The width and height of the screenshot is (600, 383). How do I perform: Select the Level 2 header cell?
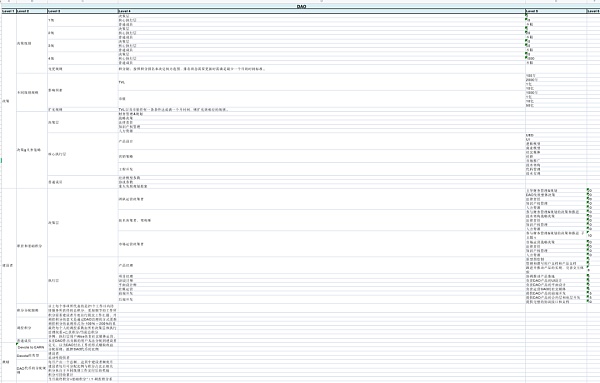tap(32, 11)
